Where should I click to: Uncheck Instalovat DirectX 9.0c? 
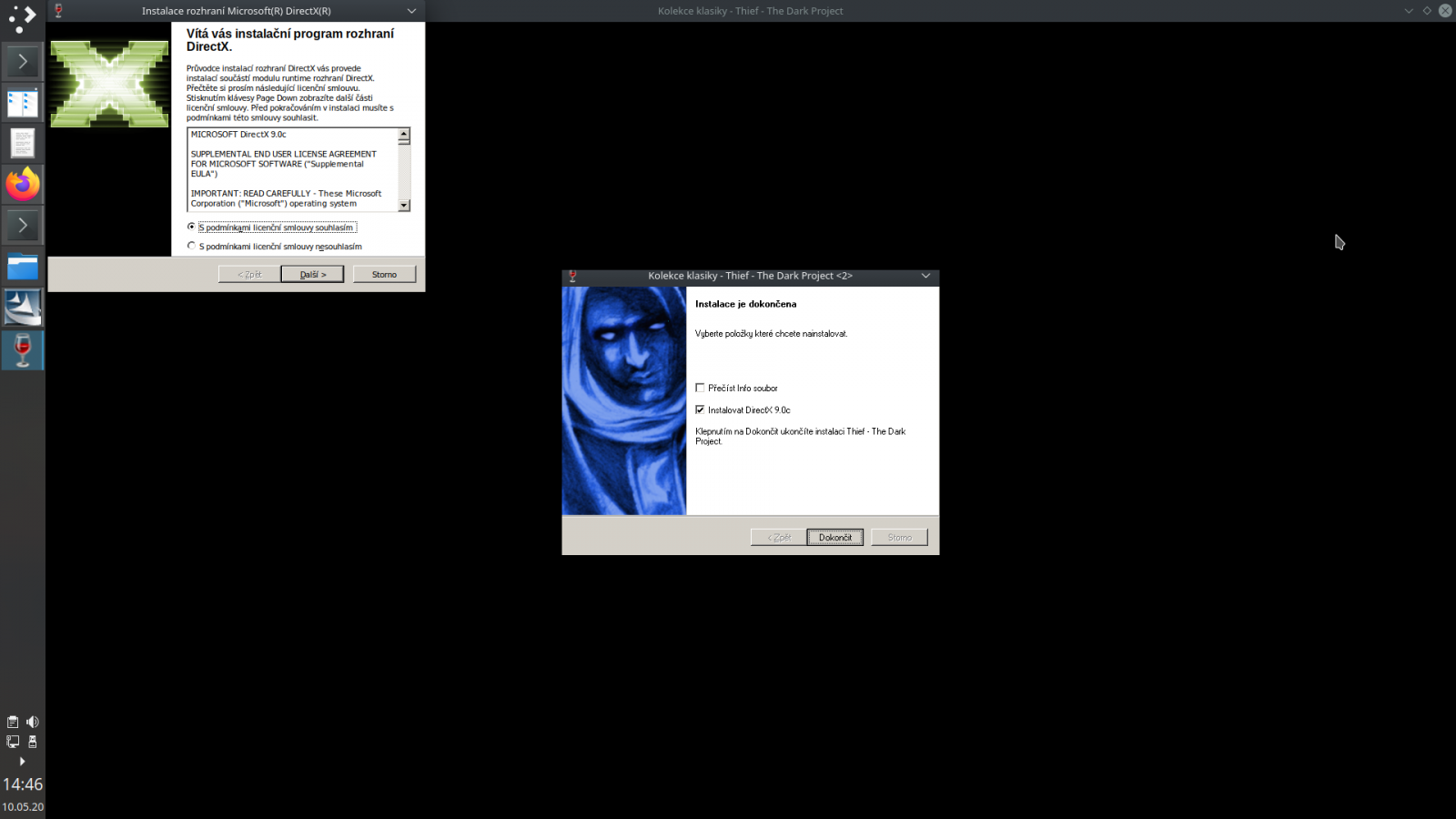click(x=701, y=409)
